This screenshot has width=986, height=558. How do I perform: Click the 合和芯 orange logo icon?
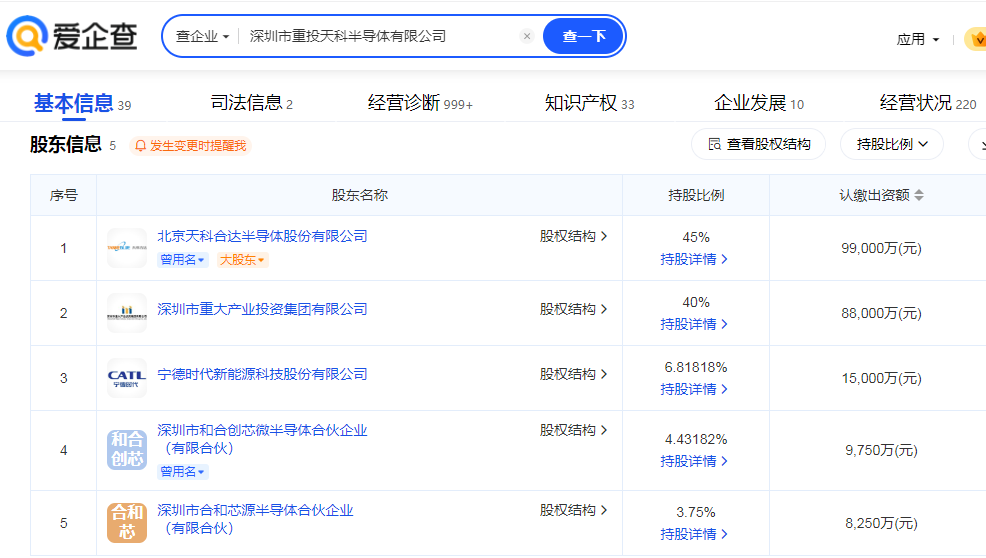(127, 522)
